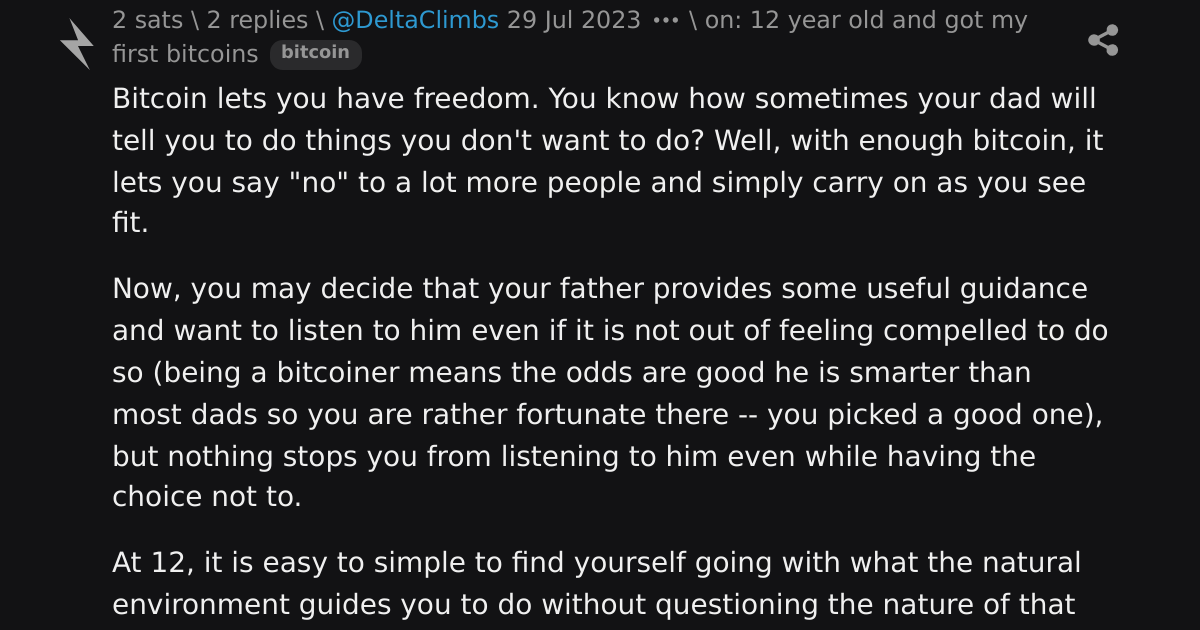Viewport: 1200px width, 630px height.
Task: Open the 29 Jul 2023 comment permalink
Action: pyautogui.click(x=573, y=21)
